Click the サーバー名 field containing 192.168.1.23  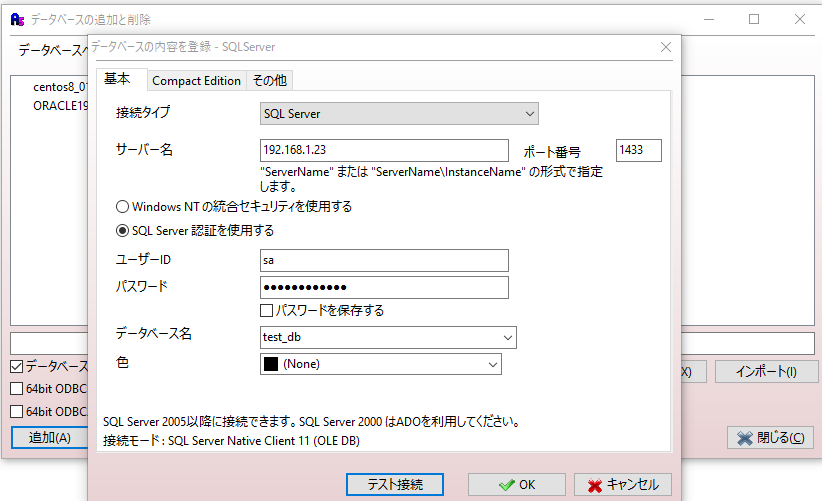click(383, 150)
